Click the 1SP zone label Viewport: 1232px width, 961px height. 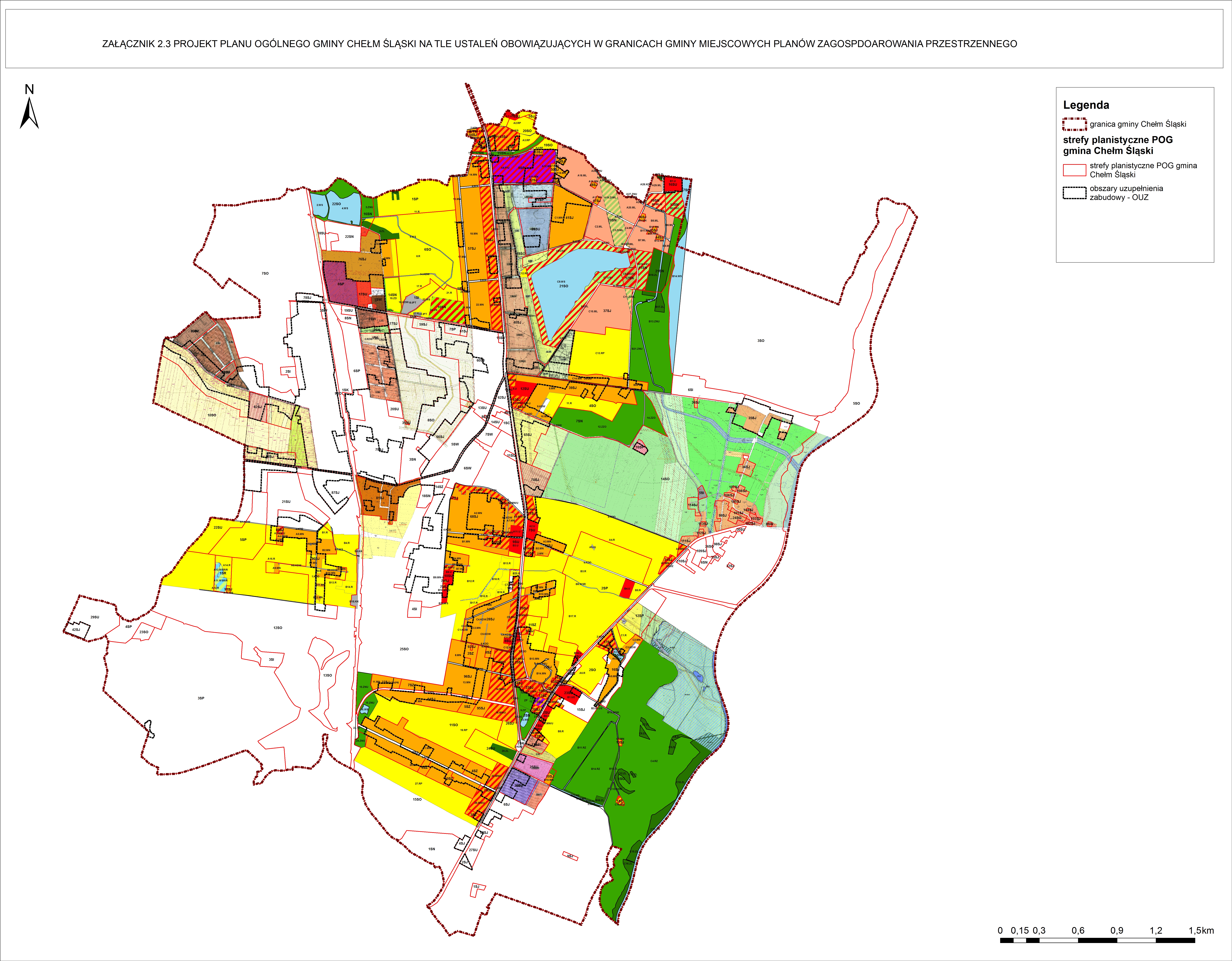[x=415, y=199]
